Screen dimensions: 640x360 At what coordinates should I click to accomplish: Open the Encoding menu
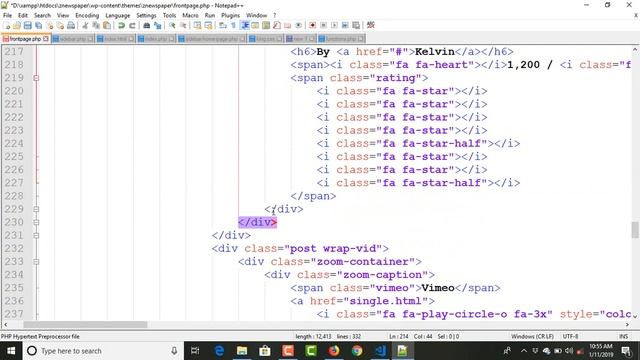coord(87,15)
